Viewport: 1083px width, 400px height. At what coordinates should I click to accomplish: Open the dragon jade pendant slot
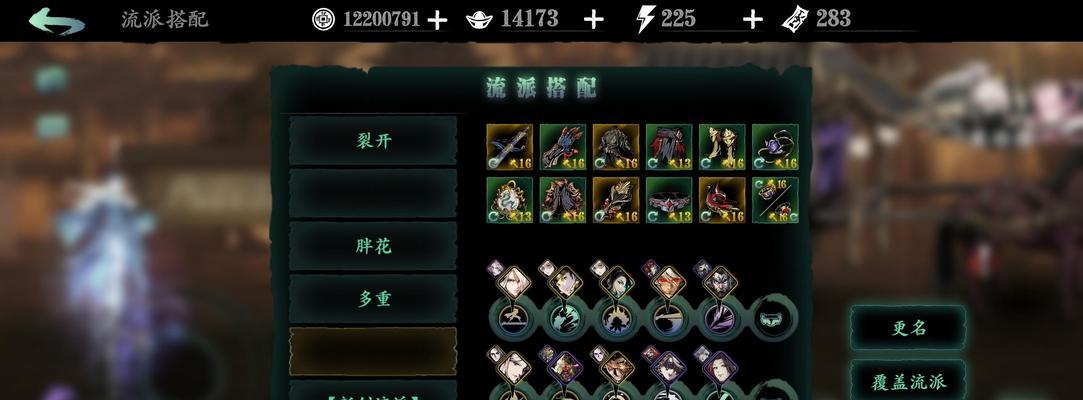(x=510, y=200)
